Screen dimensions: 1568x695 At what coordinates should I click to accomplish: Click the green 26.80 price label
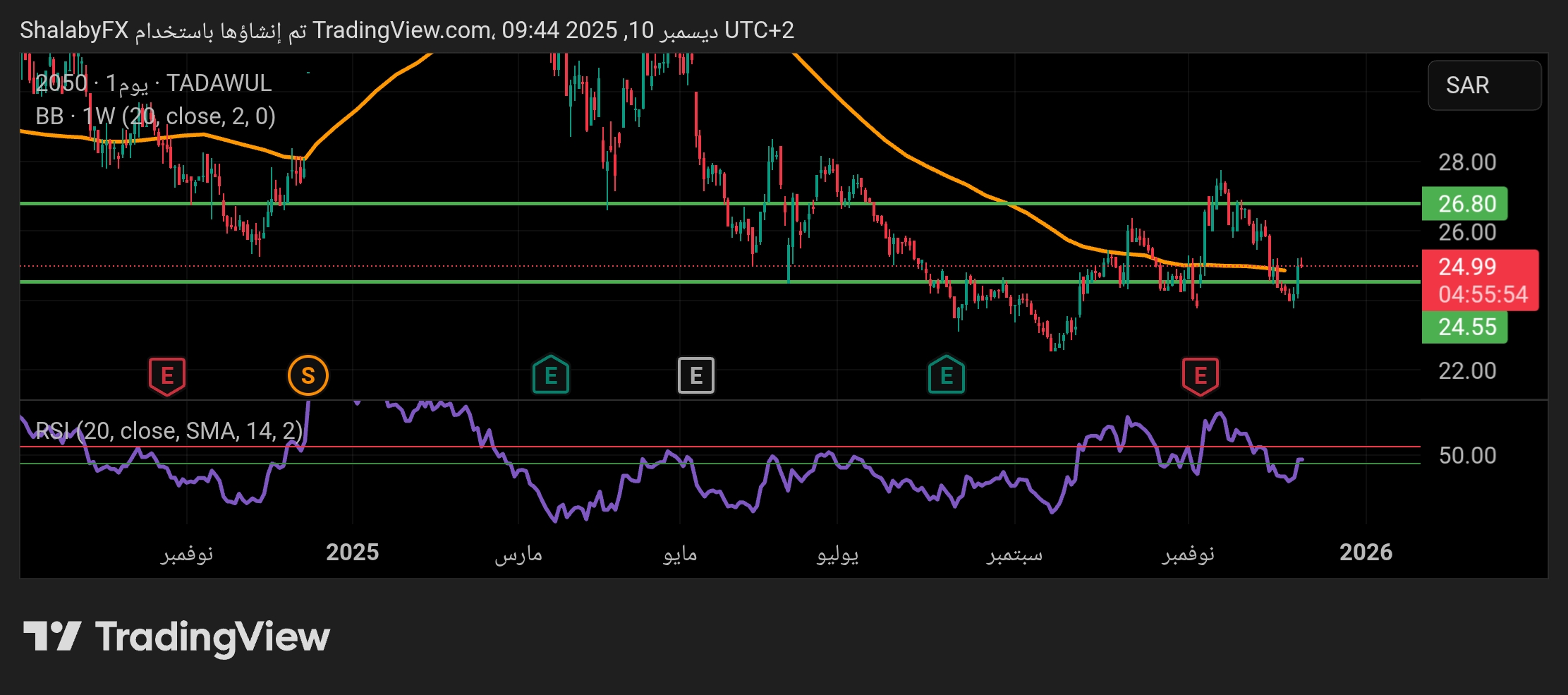(1465, 204)
